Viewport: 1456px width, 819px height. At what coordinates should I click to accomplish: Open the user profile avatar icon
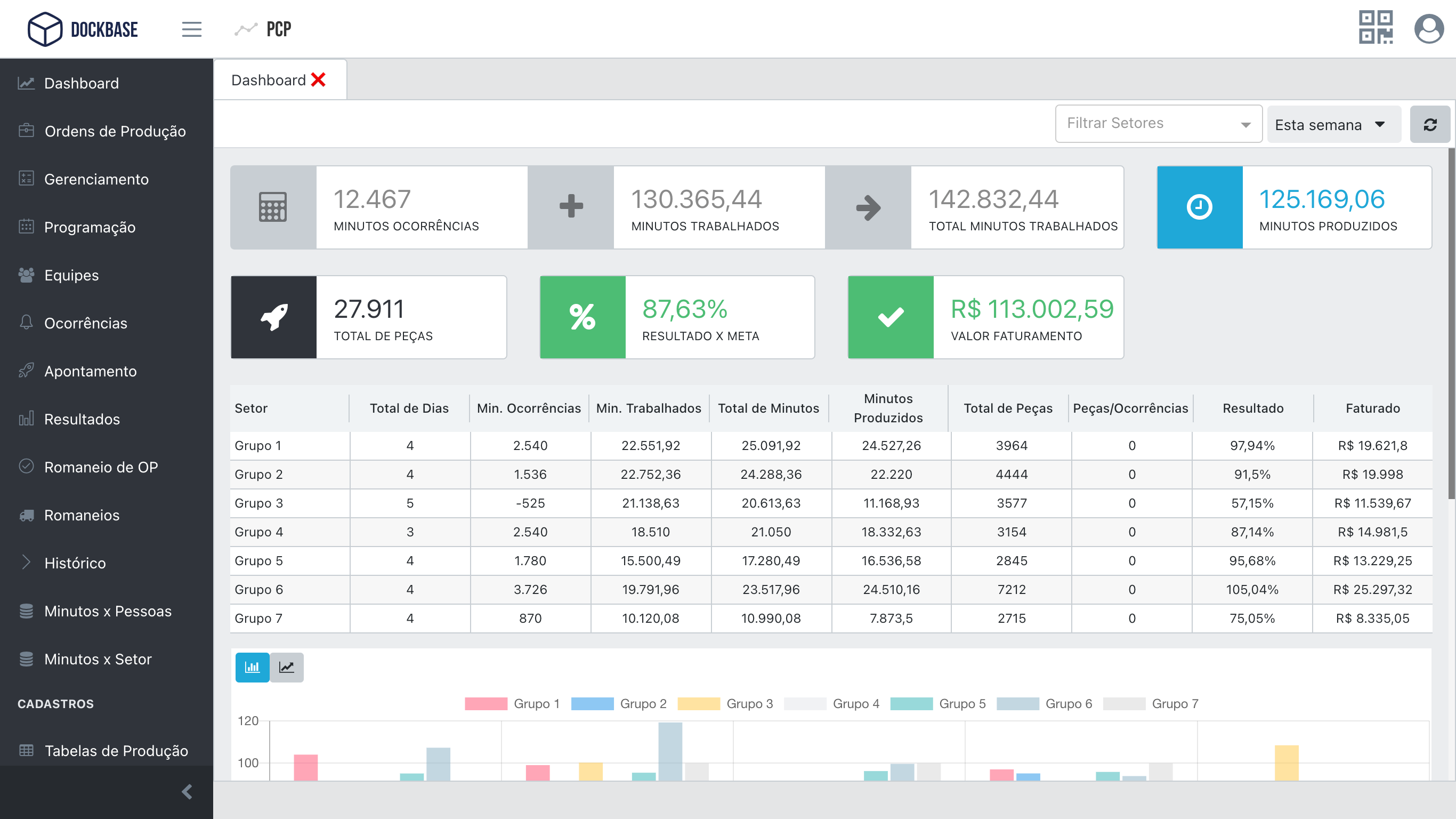(x=1428, y=28)
